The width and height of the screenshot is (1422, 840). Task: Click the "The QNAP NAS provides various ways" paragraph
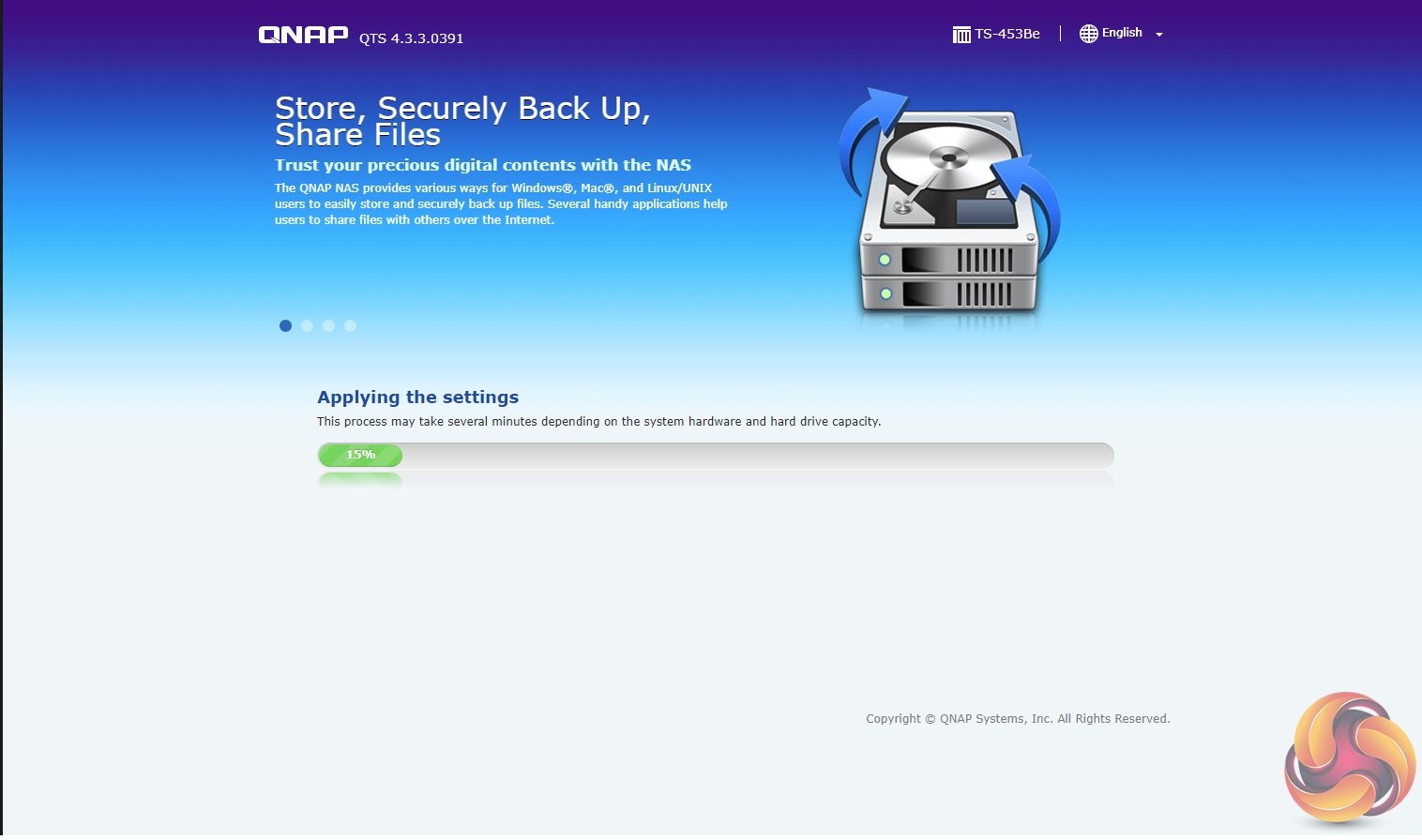(501, 203)
